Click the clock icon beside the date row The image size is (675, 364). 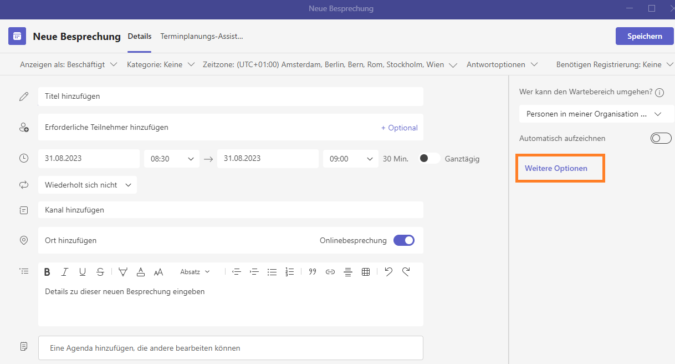click(x=24, y=158)
